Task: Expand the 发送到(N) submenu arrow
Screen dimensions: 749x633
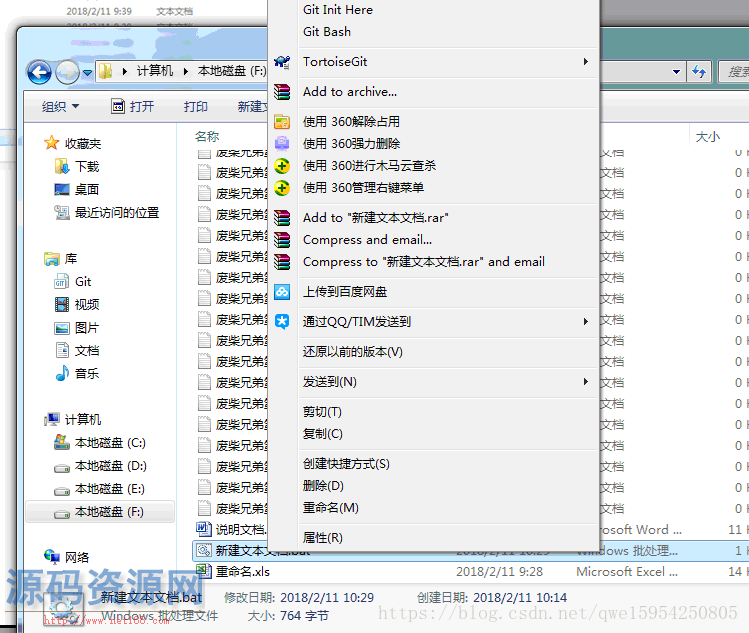Action: [x=586, y=382]
